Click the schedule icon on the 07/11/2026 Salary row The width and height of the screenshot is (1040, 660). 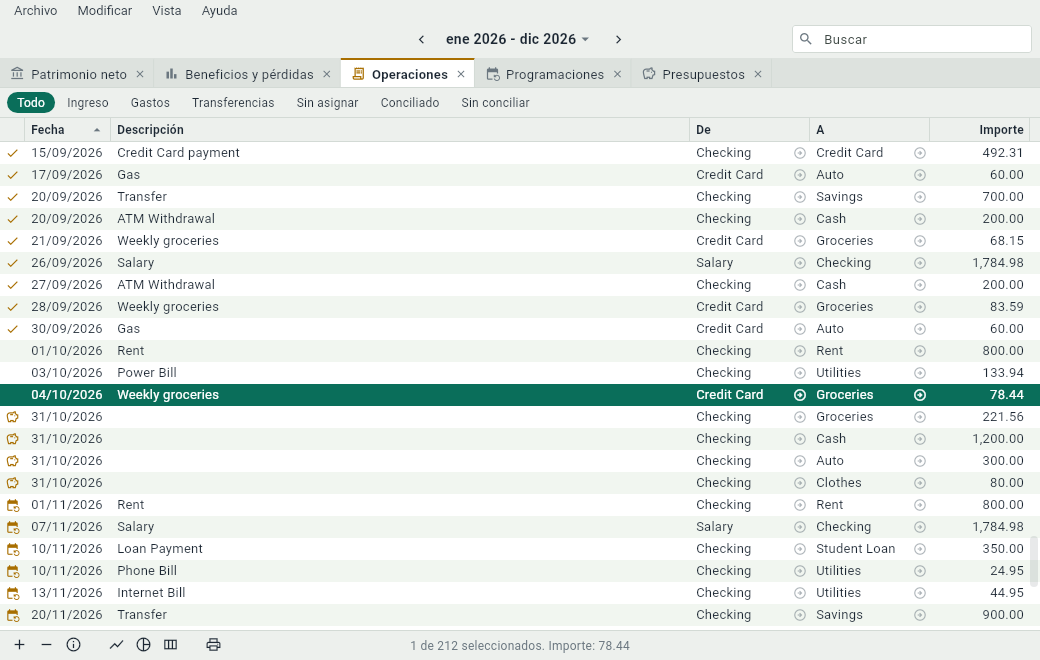coord(13,527)
